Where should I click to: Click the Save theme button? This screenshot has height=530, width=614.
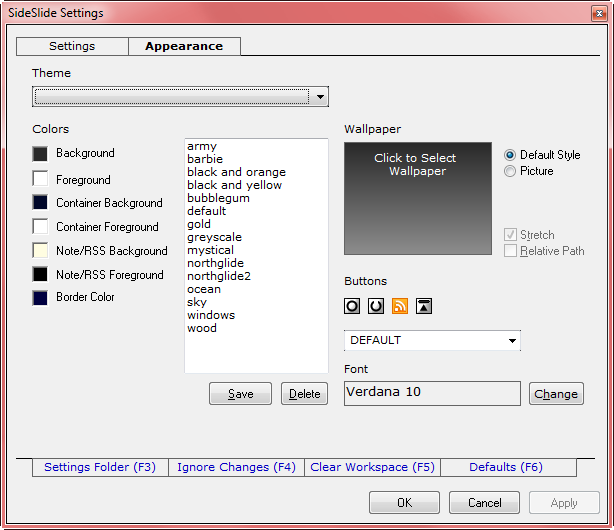click(240, 394)
